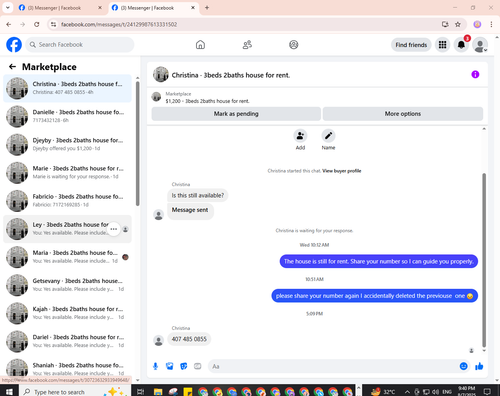Screen dimensions: 500x396
Task: Choose a sticker icon
Action: click(x=184, y=366)
